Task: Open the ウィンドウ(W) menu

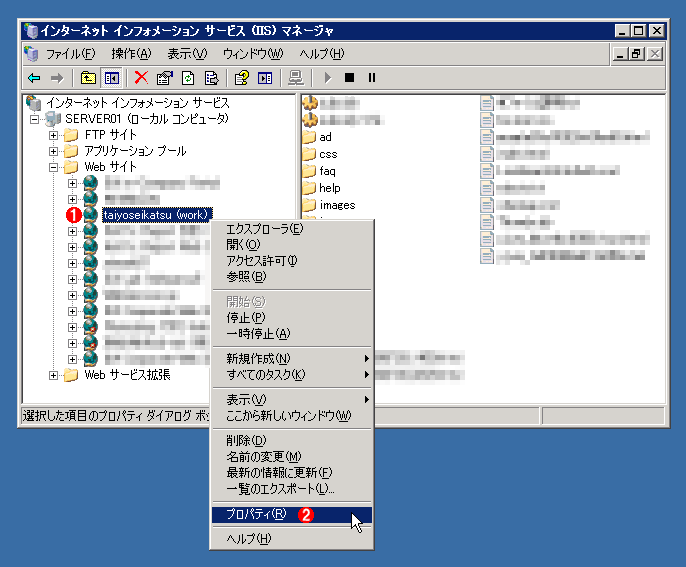Action: point(253,54)
